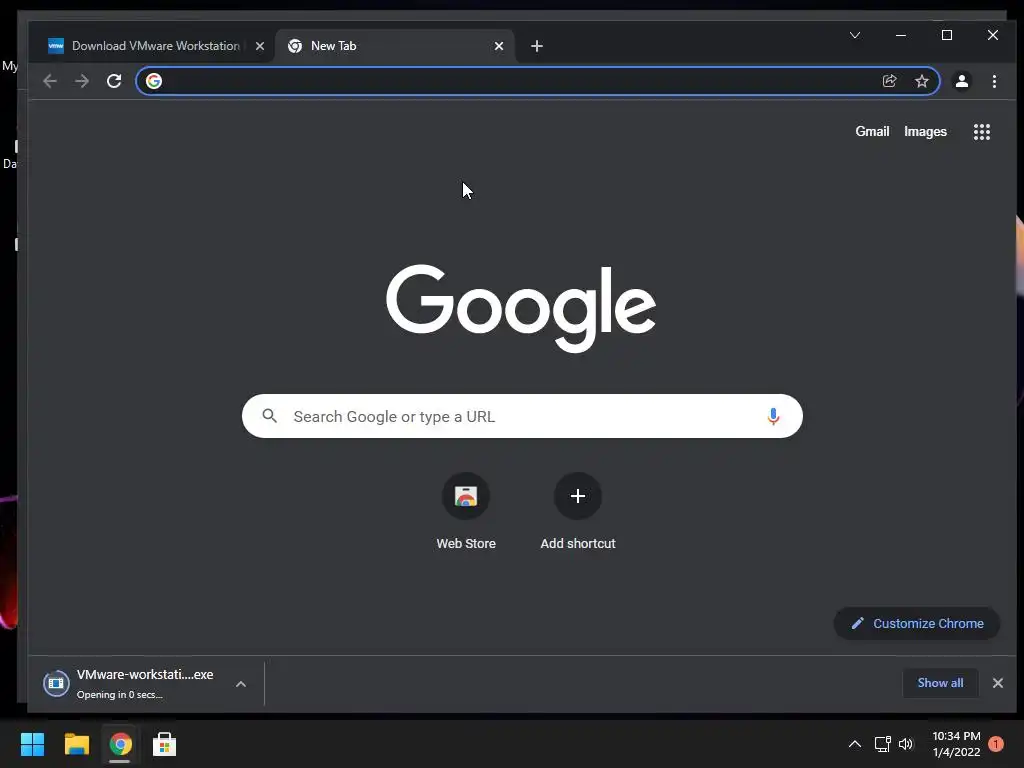Open the Google apps grid

982,132
